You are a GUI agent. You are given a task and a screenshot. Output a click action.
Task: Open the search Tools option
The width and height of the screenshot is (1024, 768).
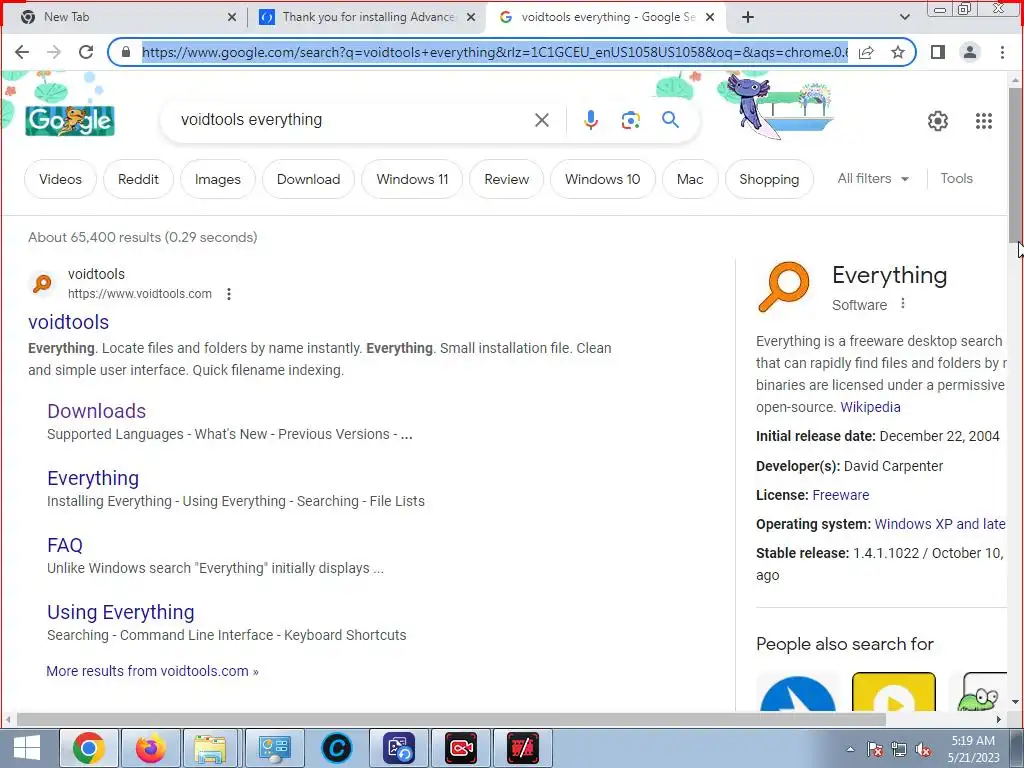pyautogui.click(x=956, y=178)
